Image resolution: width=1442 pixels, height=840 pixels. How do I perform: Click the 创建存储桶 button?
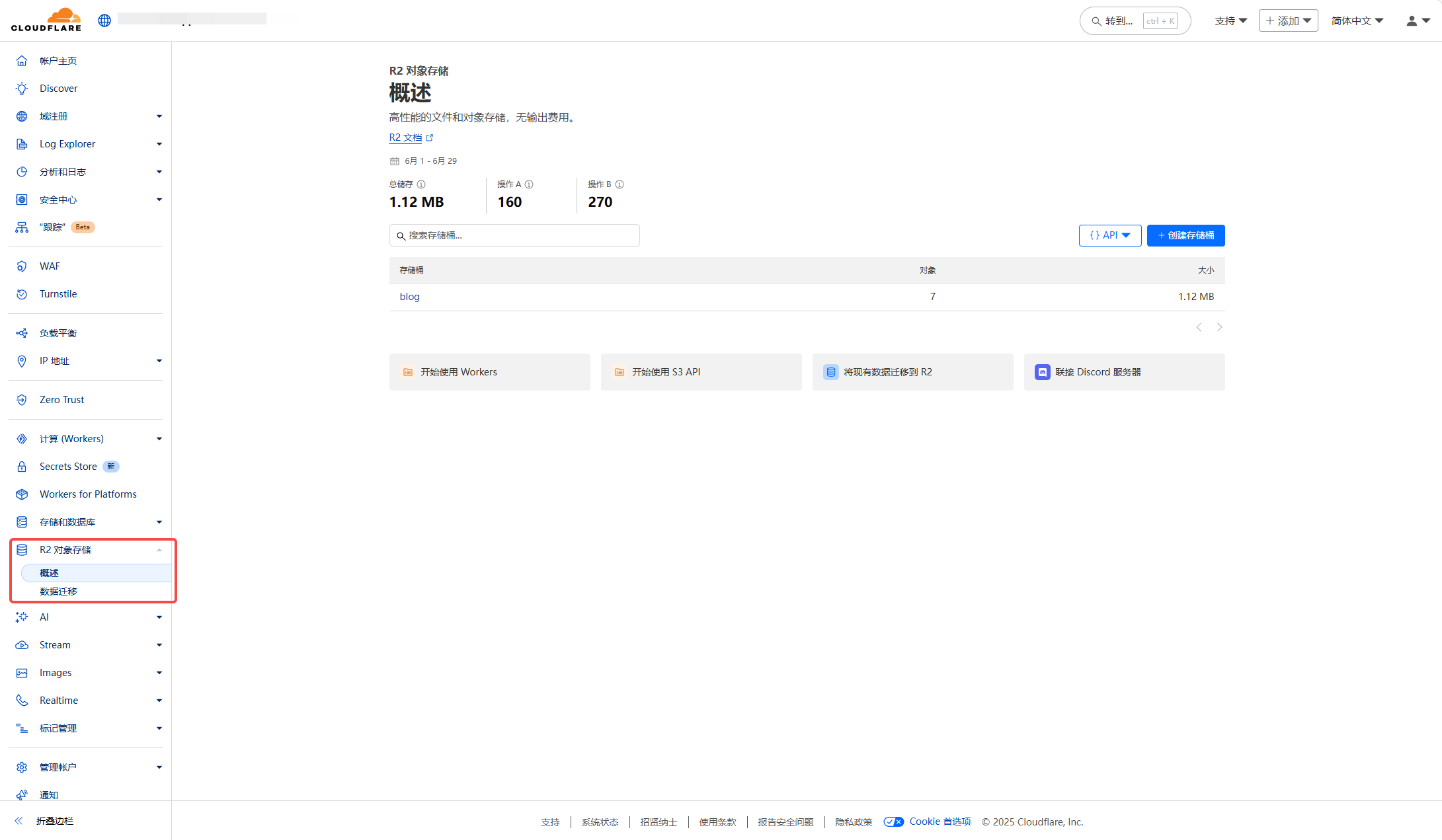tap(1185, 235)
